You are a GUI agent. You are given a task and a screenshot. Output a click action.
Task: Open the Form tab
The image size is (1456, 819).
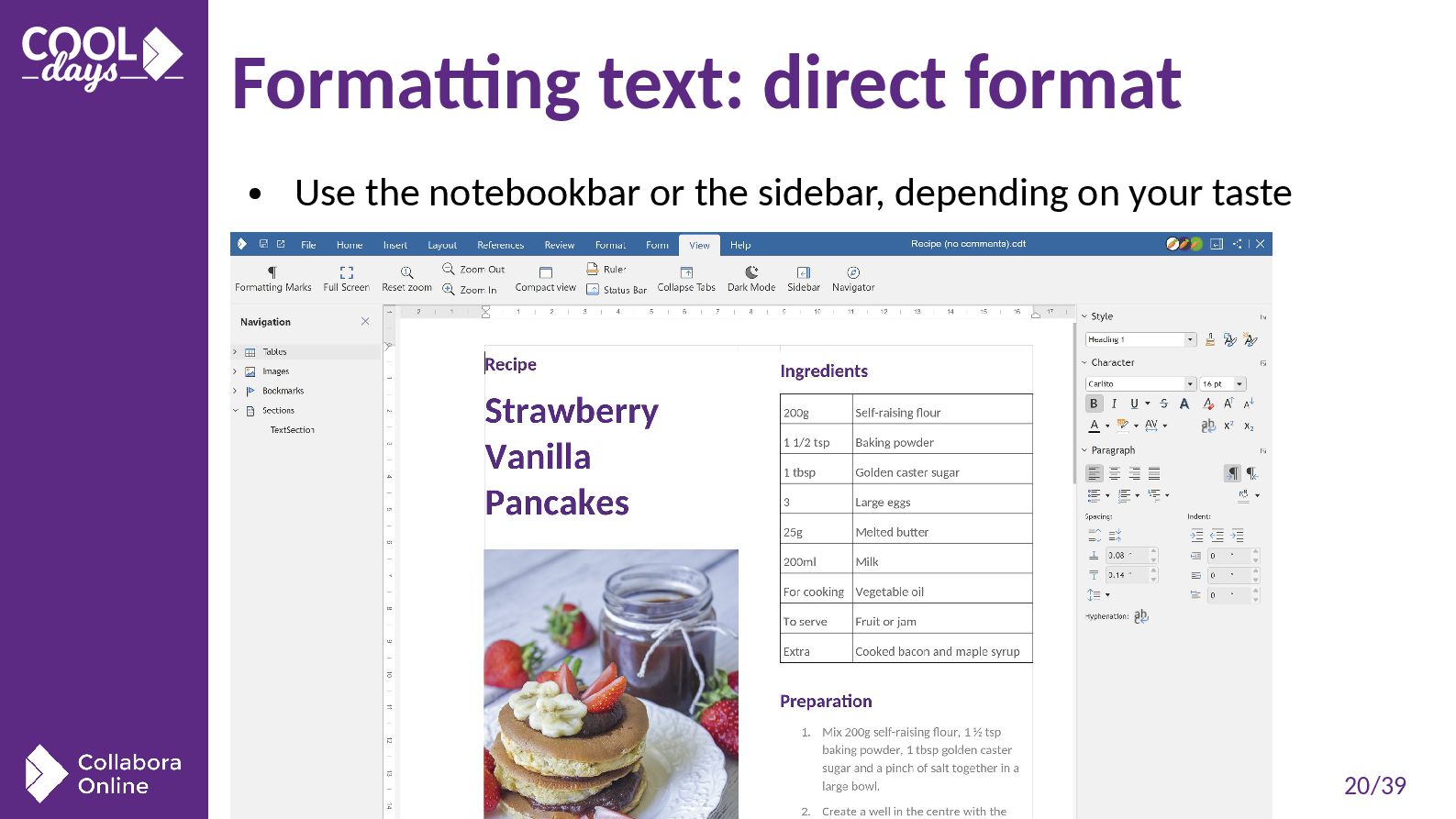coord(657,245)
